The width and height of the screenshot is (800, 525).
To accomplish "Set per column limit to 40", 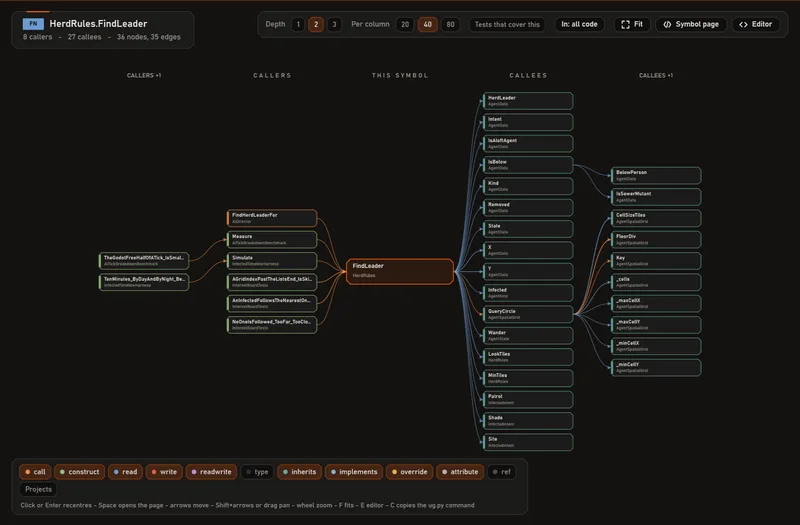I will click(x=428, y=24).
